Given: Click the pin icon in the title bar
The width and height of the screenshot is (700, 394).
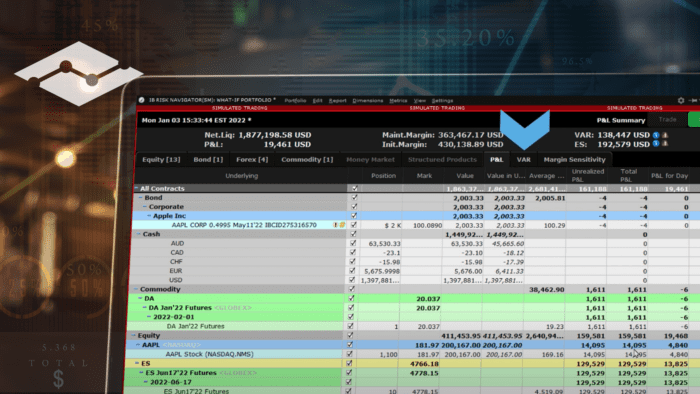Looking at the screenshot, I should click(x=693, y=100).
